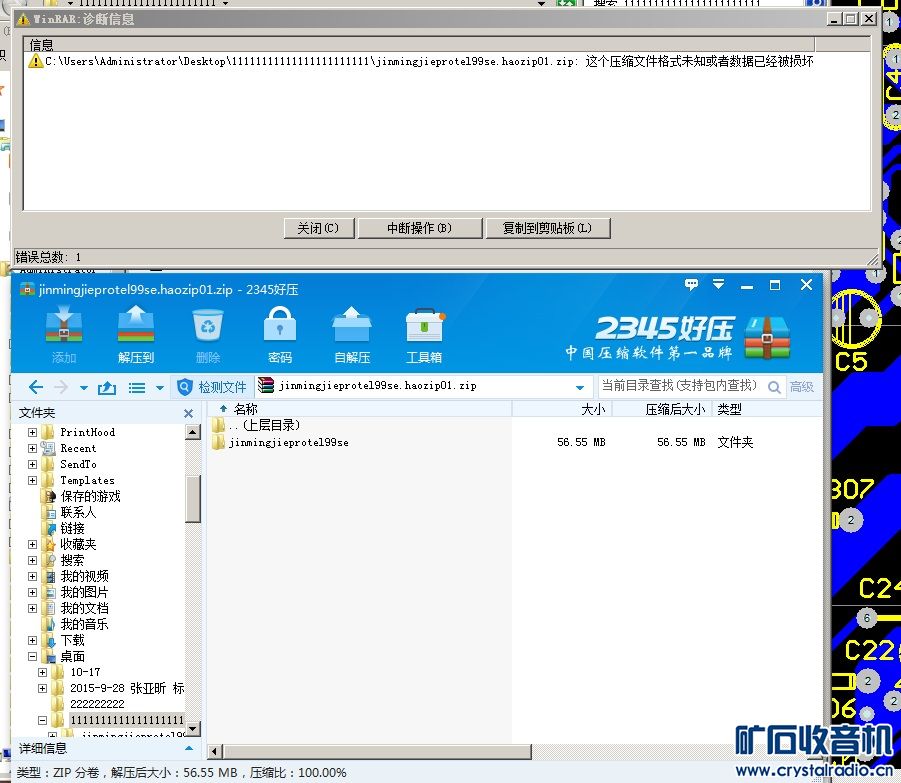Click the 检测文件 shield button
This screenshot has height=783, width=901.
pos(213,387)
